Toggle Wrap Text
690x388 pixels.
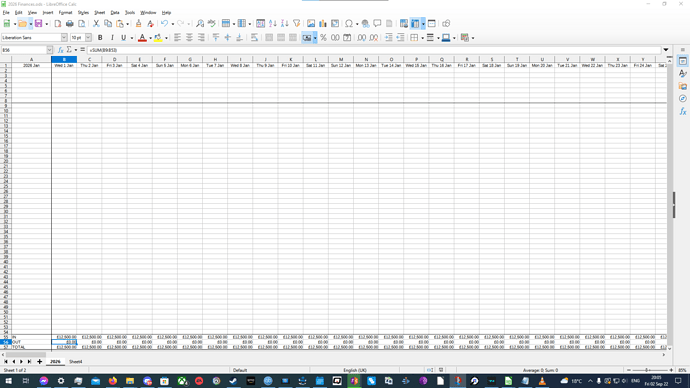[254, 38]
